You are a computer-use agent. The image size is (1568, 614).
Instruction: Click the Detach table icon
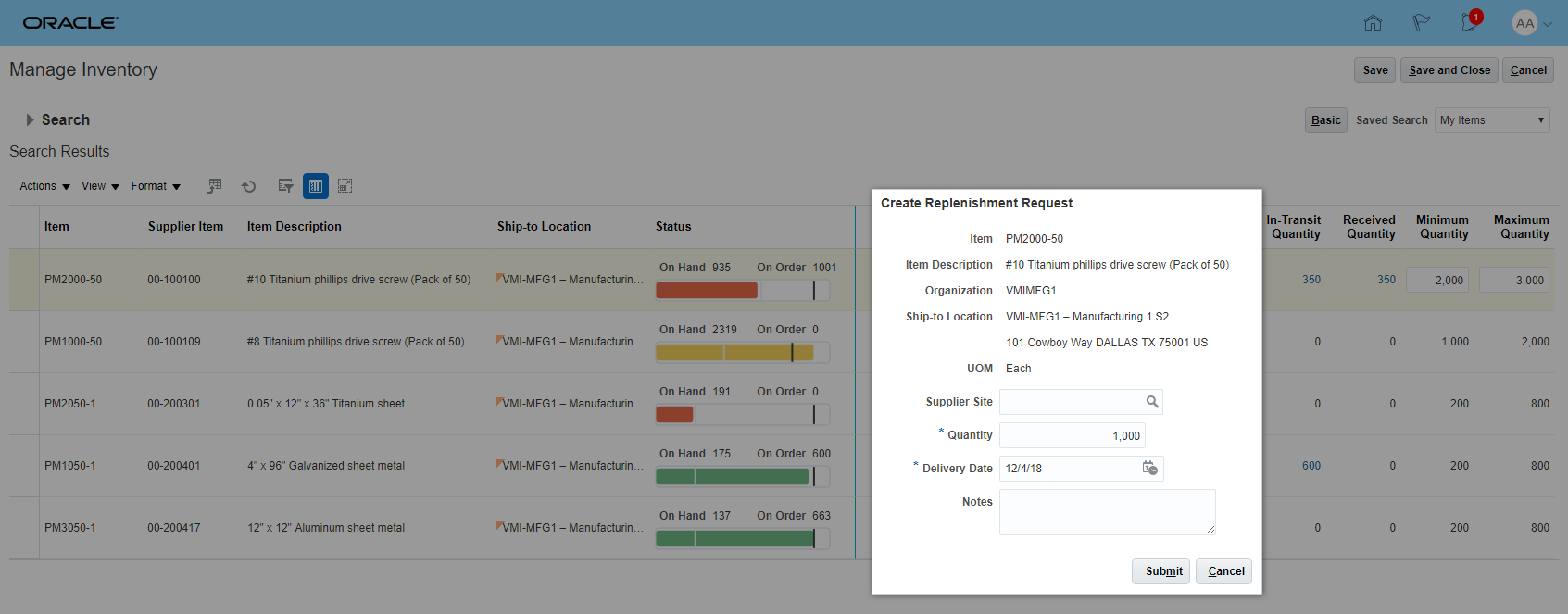pyautogui.click(x=345, y=186)
